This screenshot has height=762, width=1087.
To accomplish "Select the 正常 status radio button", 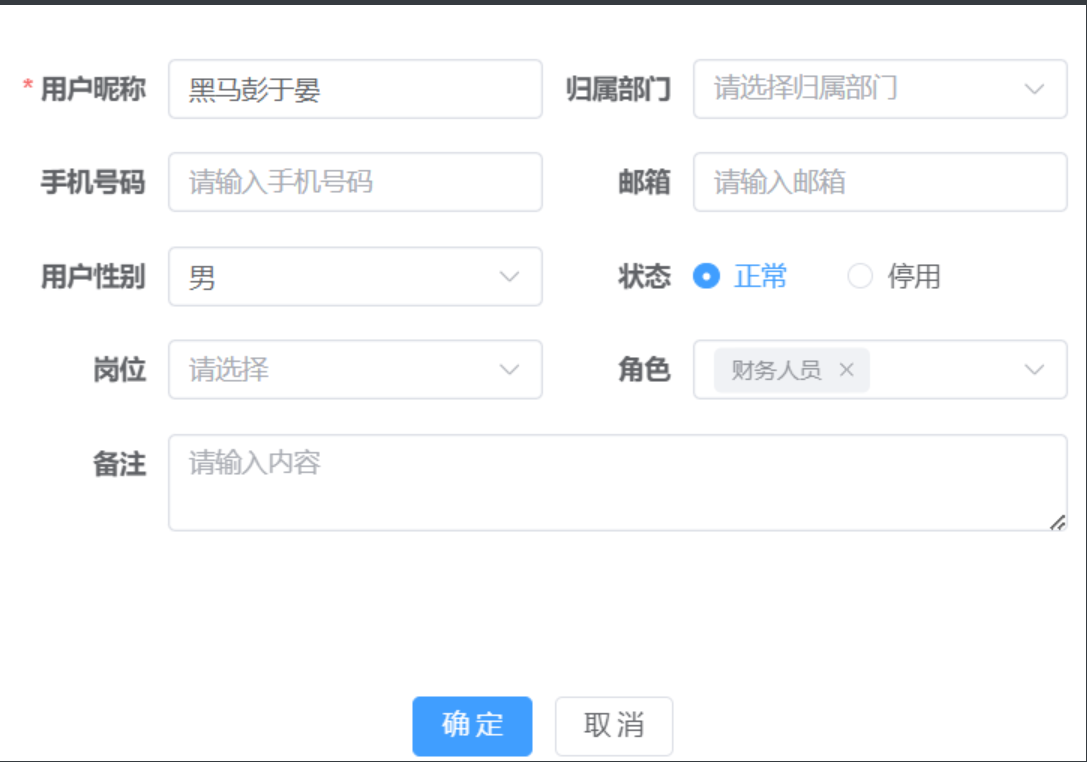I will (706, 276).
